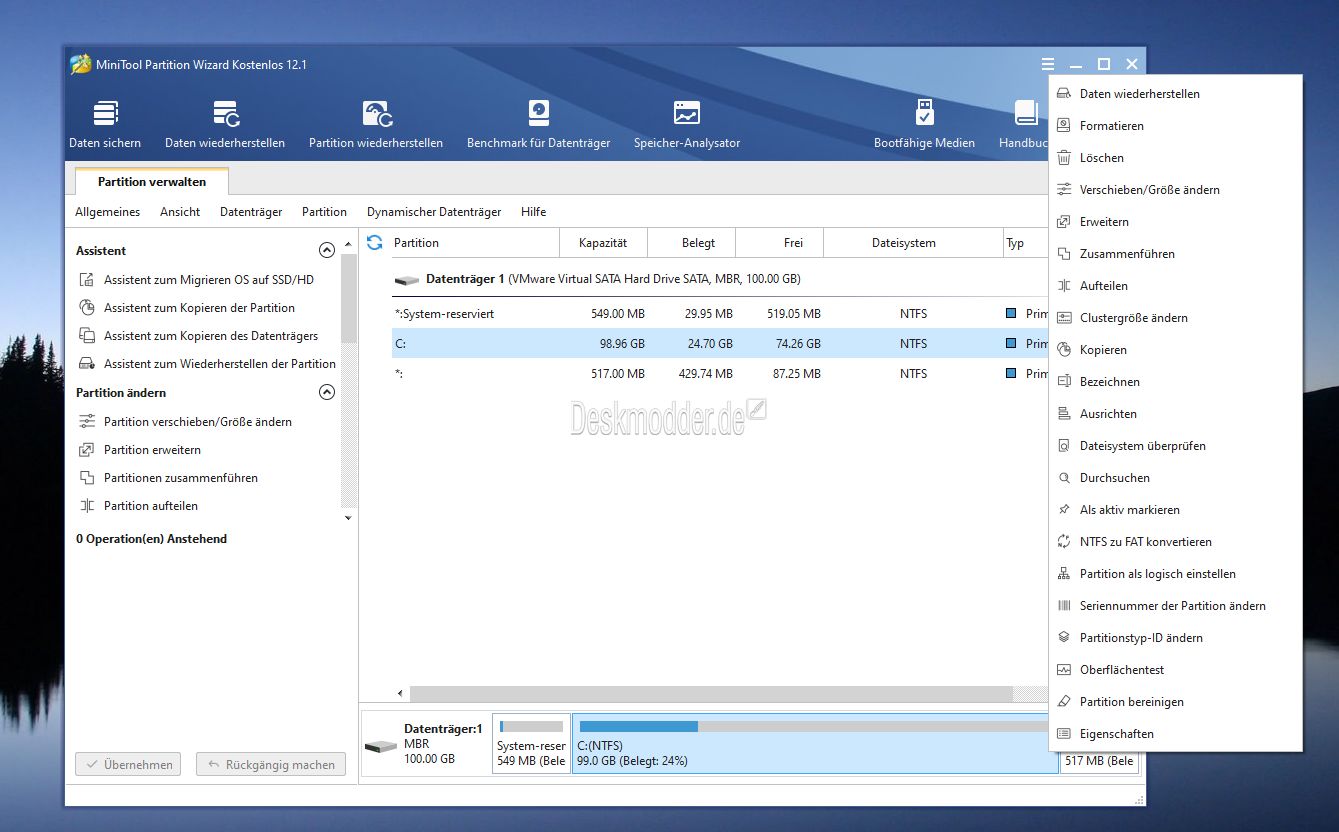1339x832 pixels.
Task: Open the Partition menu
Action: pos(324,212)
